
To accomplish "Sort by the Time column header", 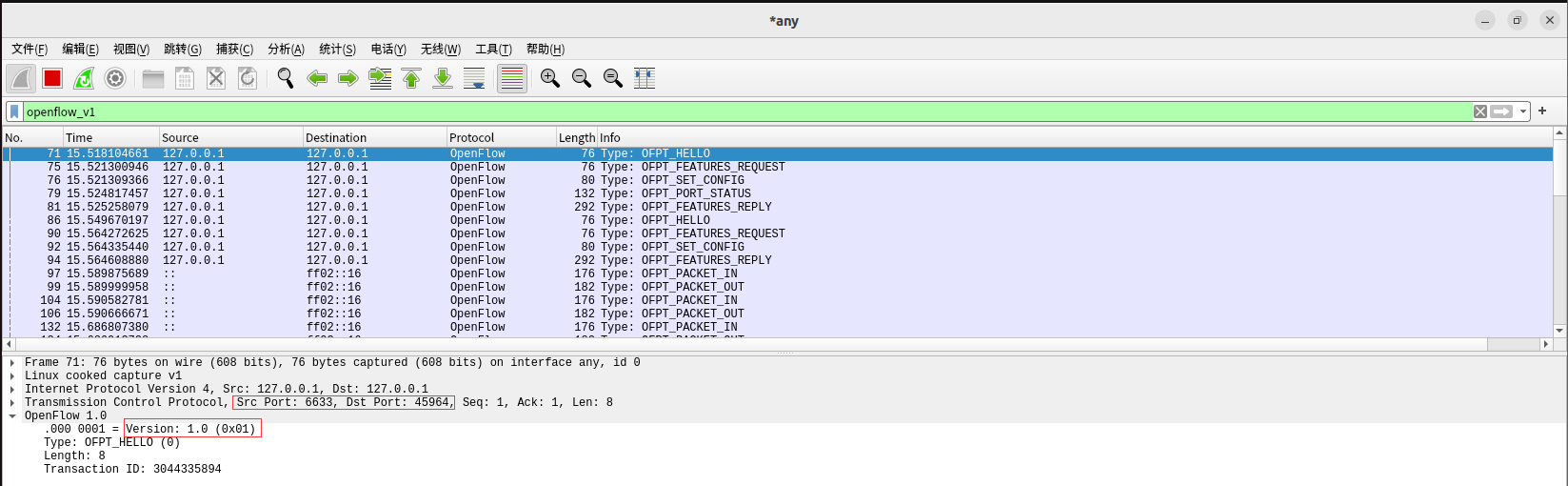I will tap(111, 137).
